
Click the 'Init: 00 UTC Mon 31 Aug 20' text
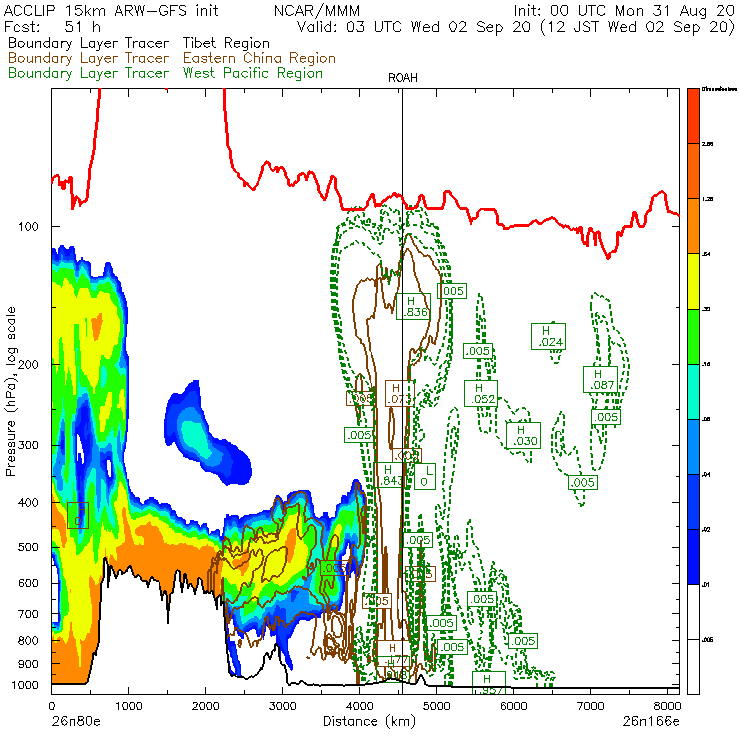624,10
